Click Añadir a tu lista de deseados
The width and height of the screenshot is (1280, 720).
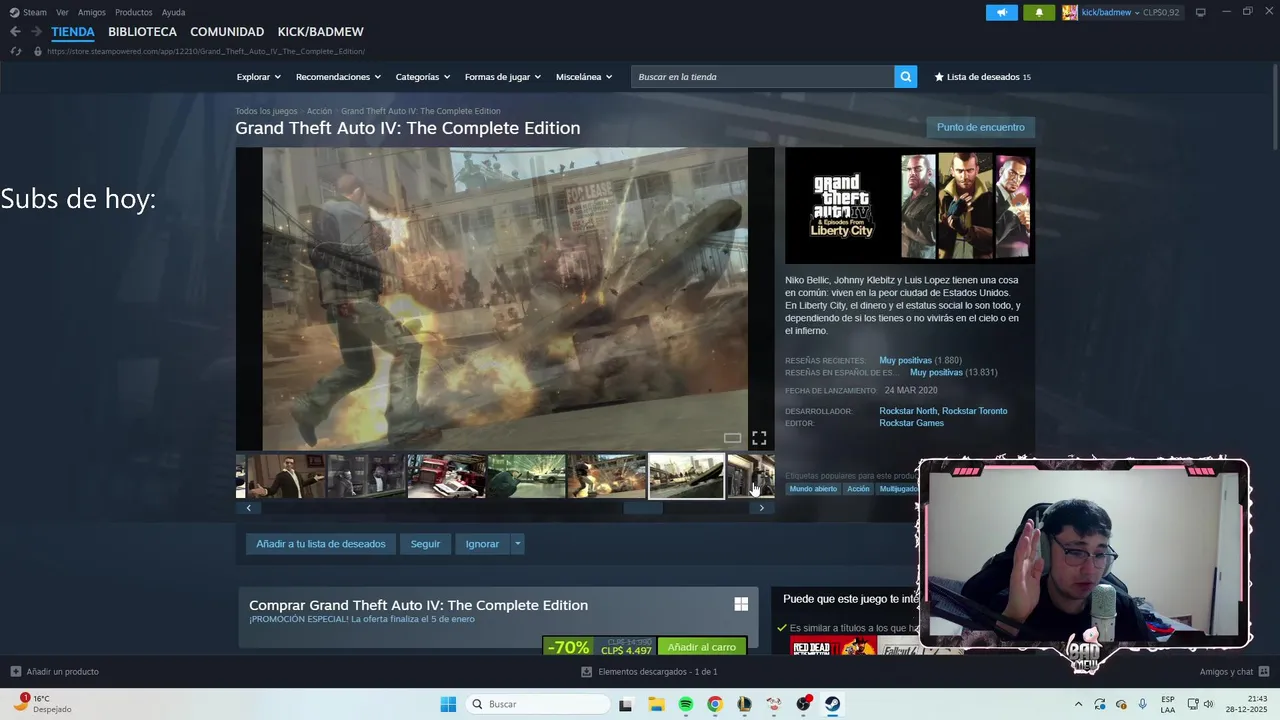tap(320, 544)
